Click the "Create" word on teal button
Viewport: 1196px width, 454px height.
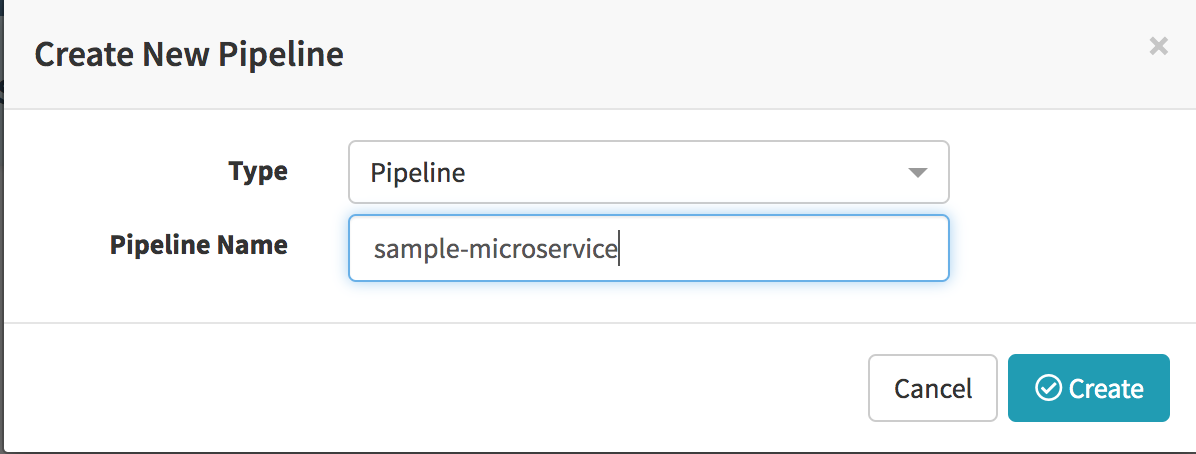tap(1106, 388)
